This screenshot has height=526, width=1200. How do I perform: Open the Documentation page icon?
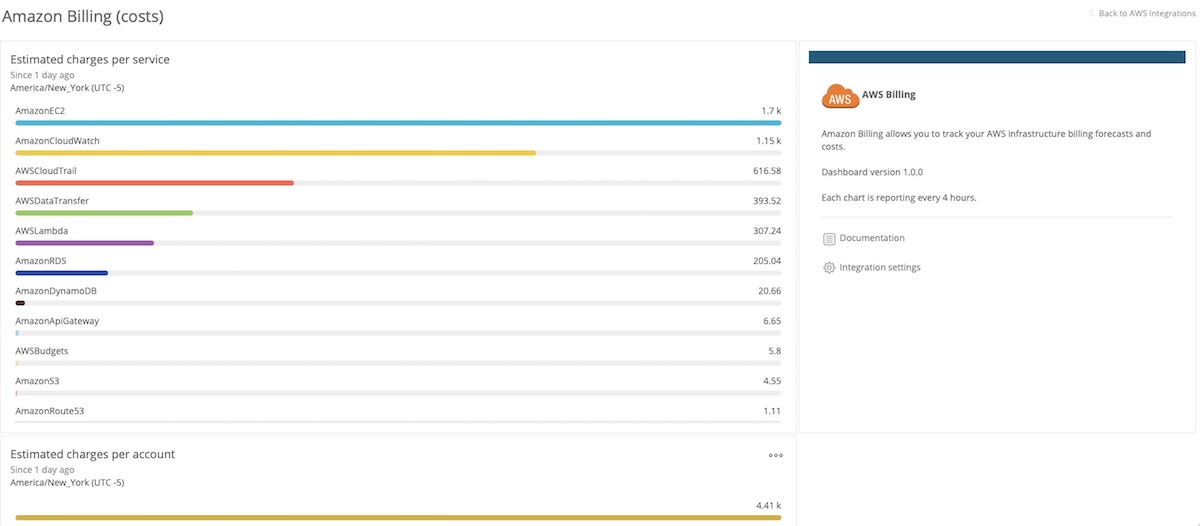click(x=828, y=238)
